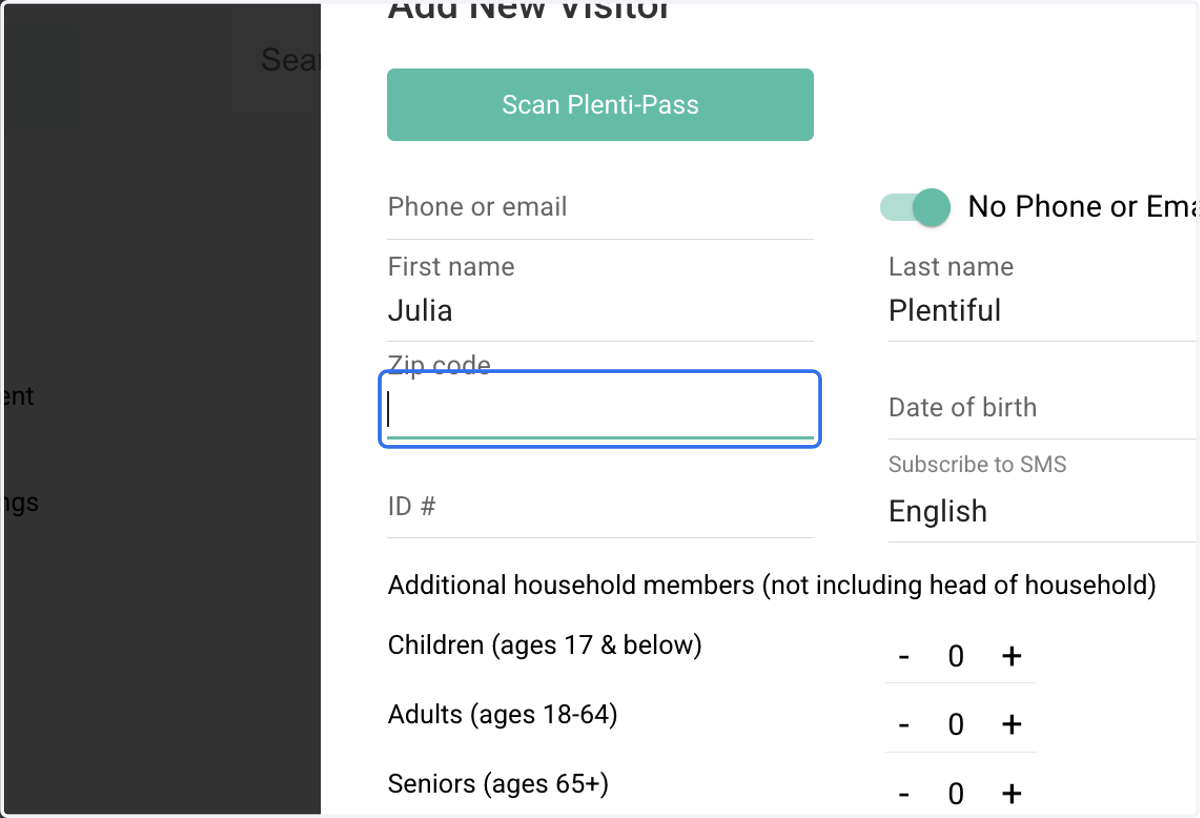Increase the Children count with plus
1200x818 pixels.
click(x=1012, y=656)
